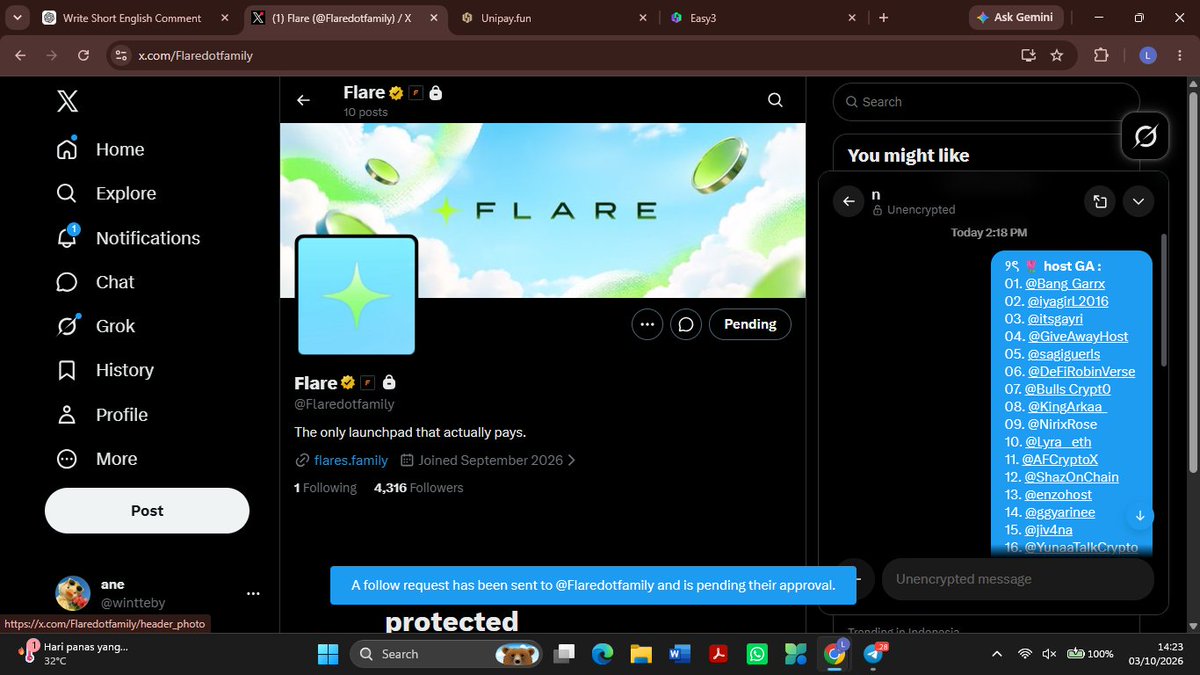Click the browser back arrow
Viewport: 1200px width, 675px height.
pos(20,56)
